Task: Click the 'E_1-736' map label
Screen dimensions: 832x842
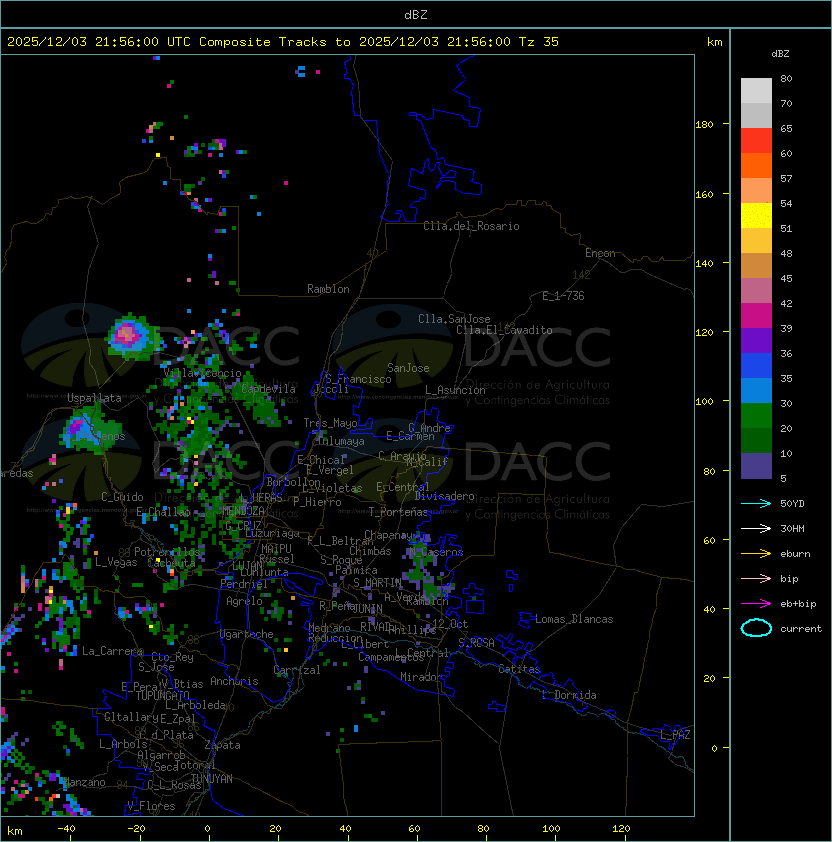Action: (563, 296)
